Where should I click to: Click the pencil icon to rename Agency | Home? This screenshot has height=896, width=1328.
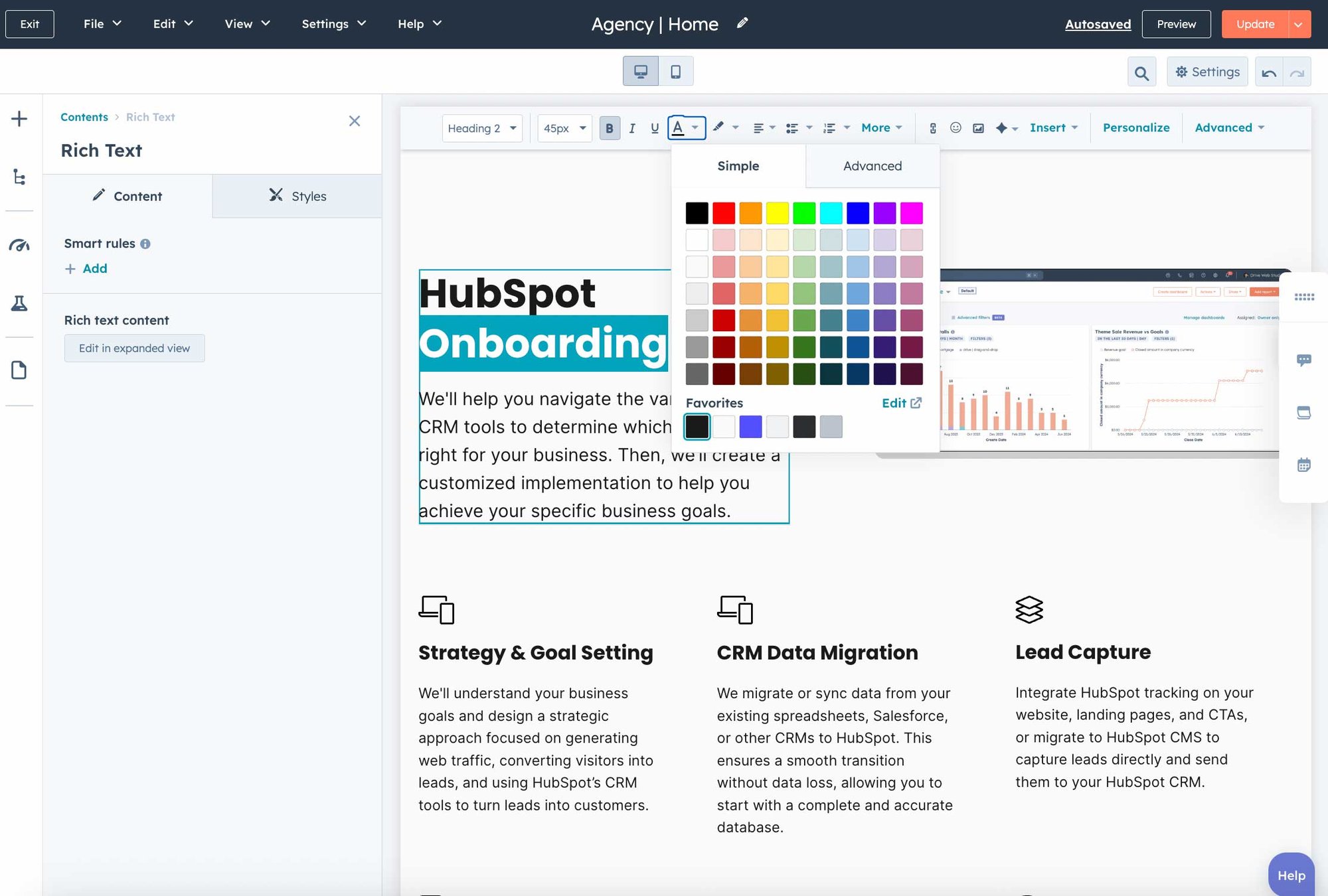[x=742, y=23]
